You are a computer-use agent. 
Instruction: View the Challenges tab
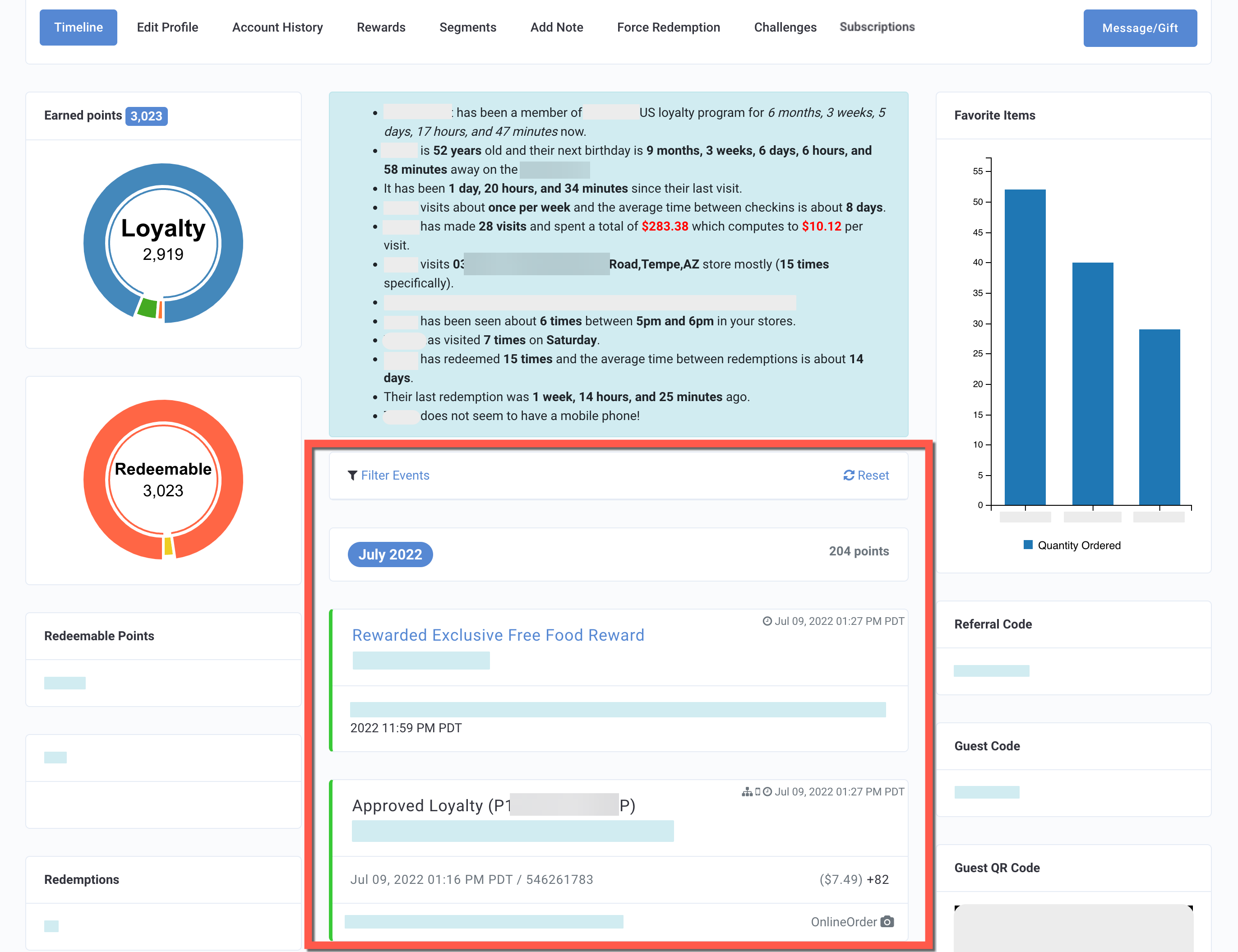click(785, 27)
